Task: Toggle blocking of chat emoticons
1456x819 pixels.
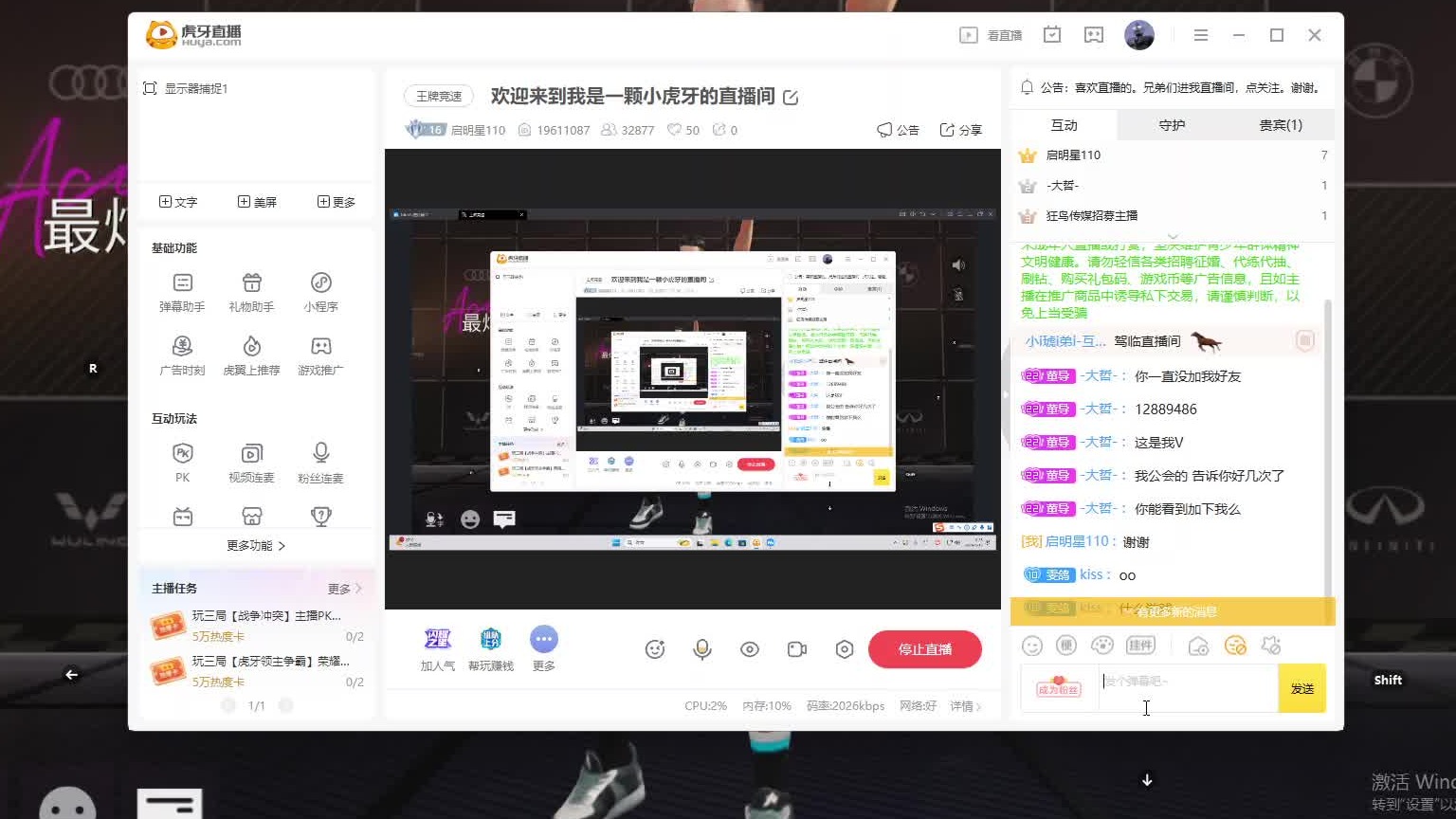Action: [1235, 645]
